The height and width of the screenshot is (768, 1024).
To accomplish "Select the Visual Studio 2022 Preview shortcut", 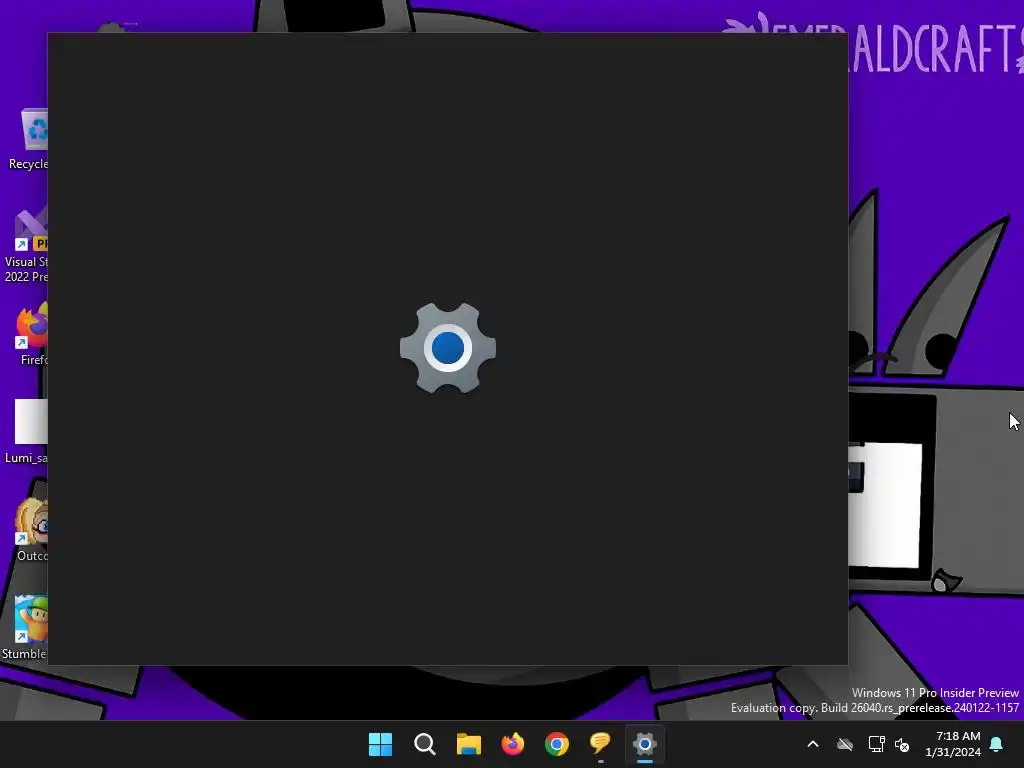I will tap(26, 246).
